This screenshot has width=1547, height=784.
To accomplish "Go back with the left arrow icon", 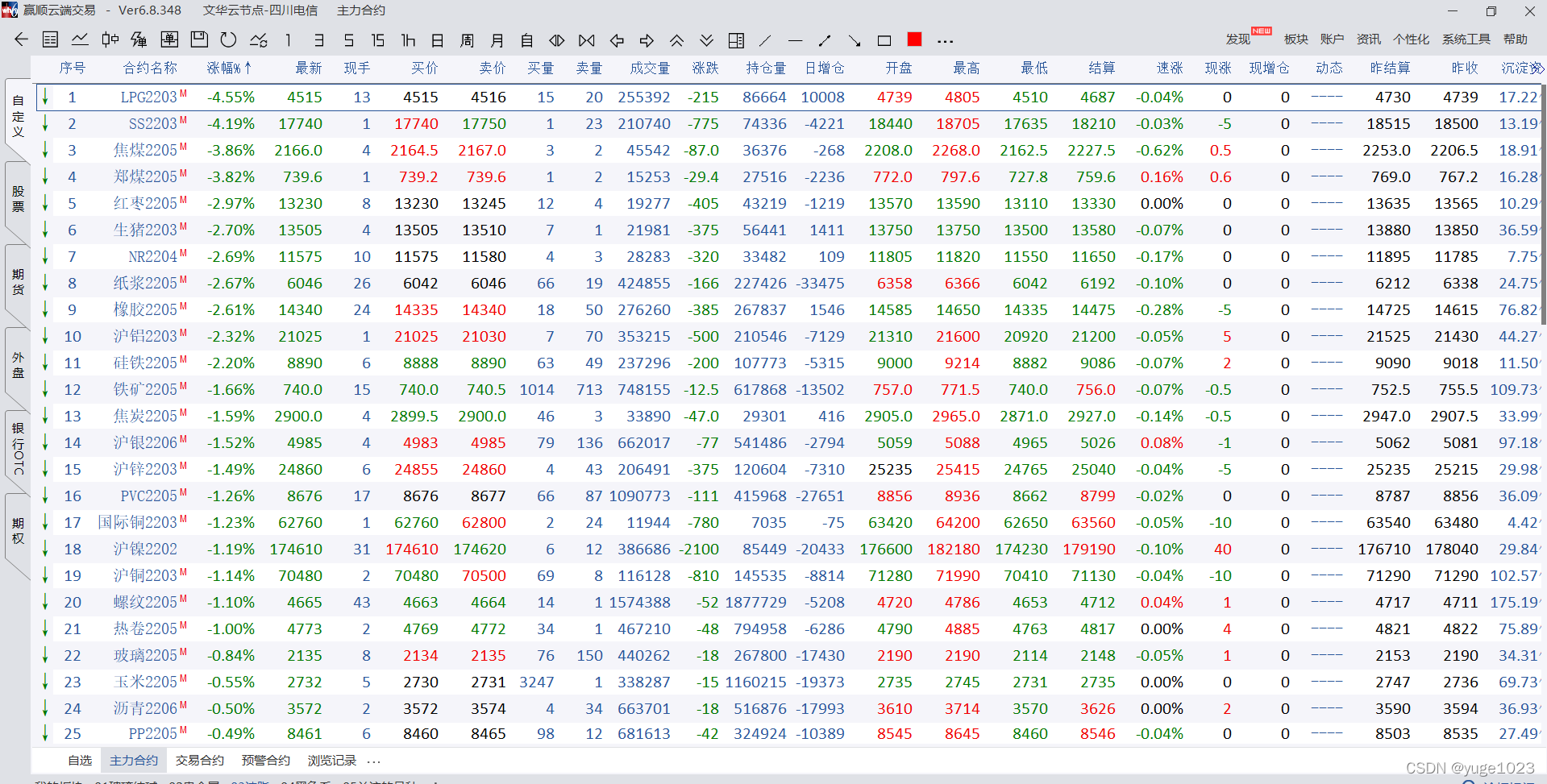I will [x=21, y=39].
